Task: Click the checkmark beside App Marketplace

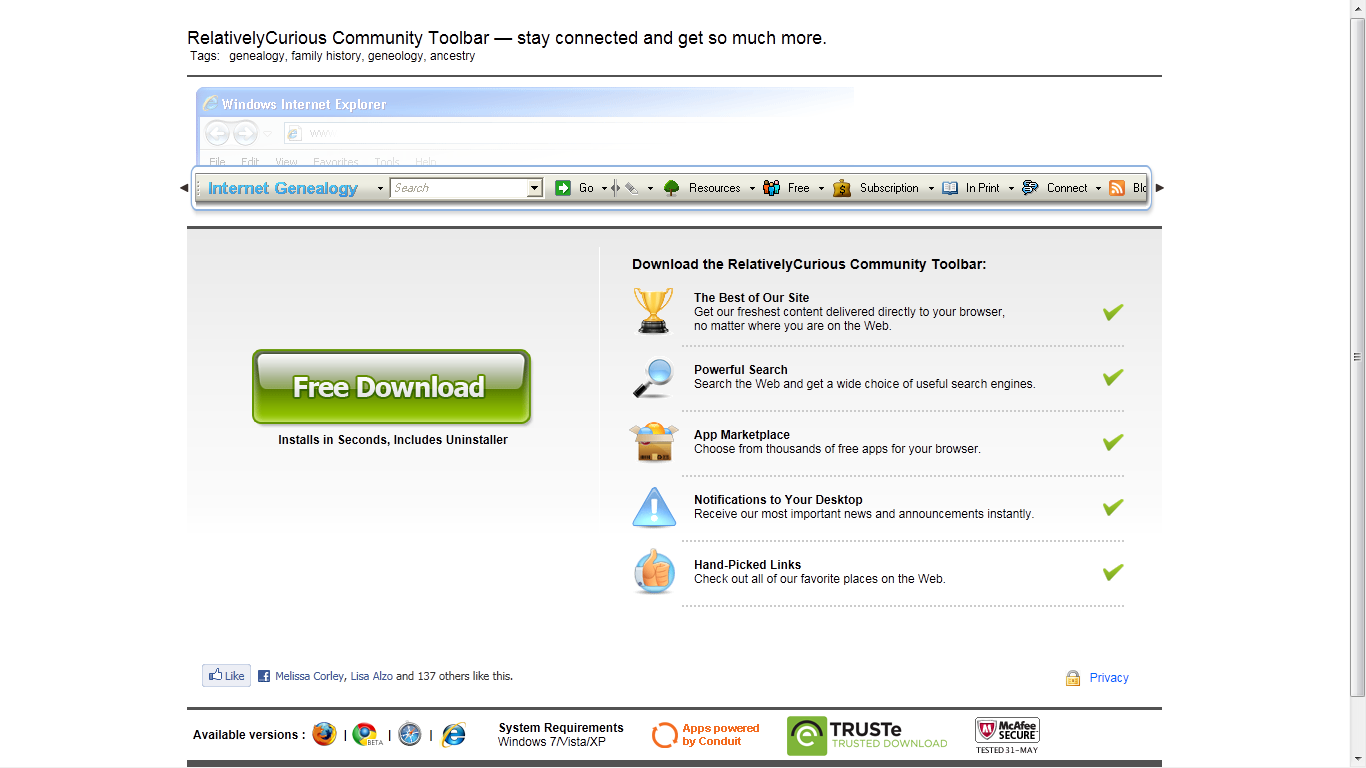Action: tap(1113, 442)
